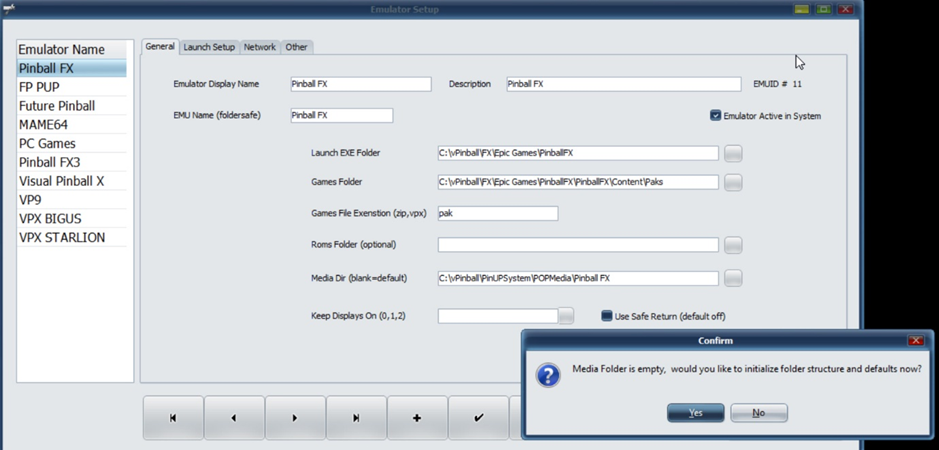Post changes with checkmark button

(478, 418)
